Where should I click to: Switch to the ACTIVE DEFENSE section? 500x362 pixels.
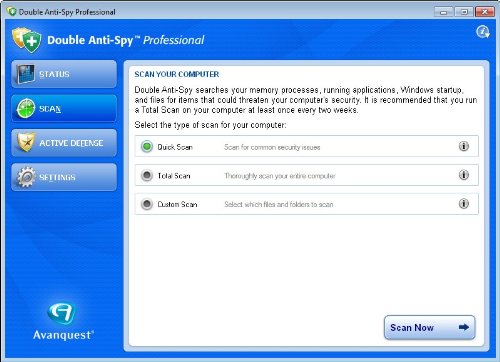71,143
